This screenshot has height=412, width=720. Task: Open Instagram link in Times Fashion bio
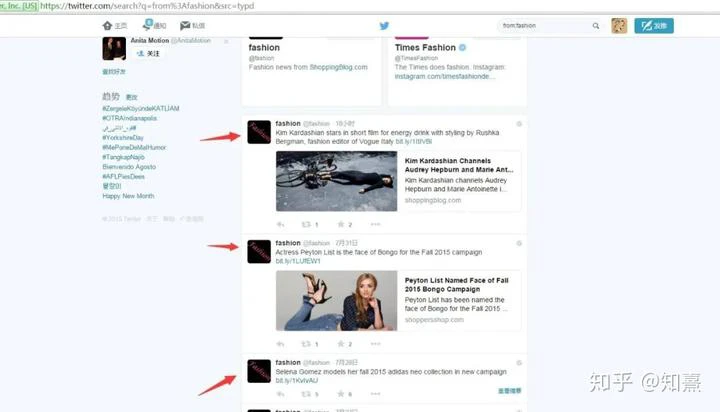coord(444,77)
